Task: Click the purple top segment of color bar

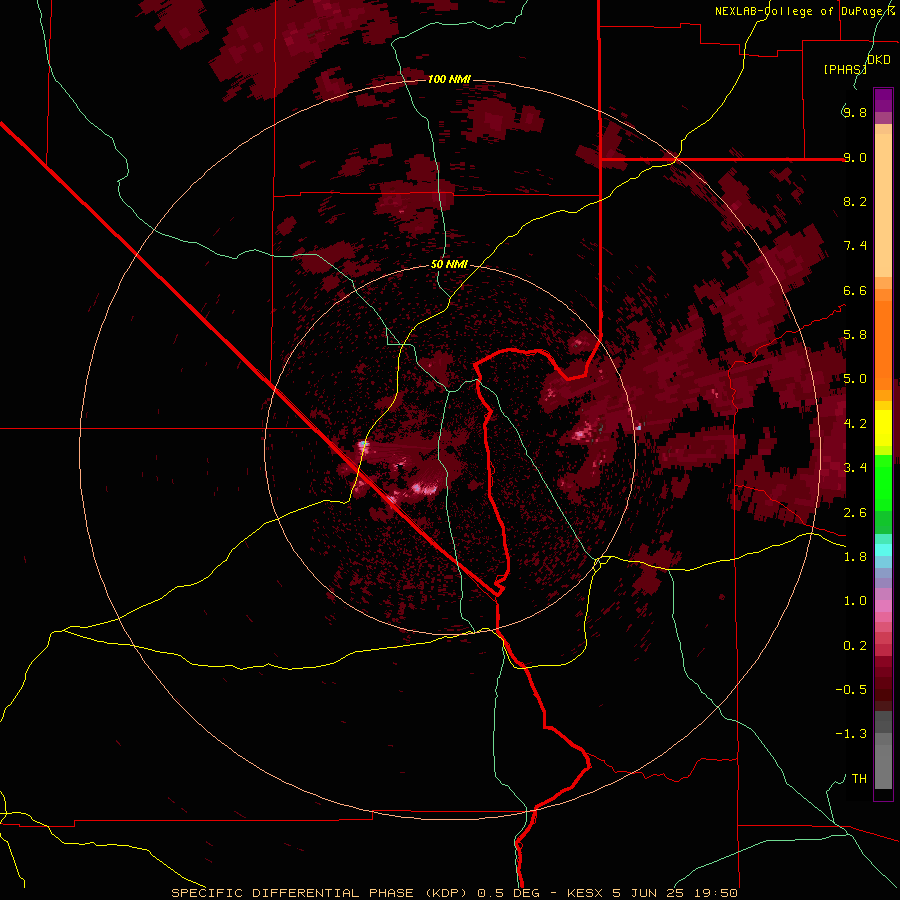Action: [x=883, y=100]
